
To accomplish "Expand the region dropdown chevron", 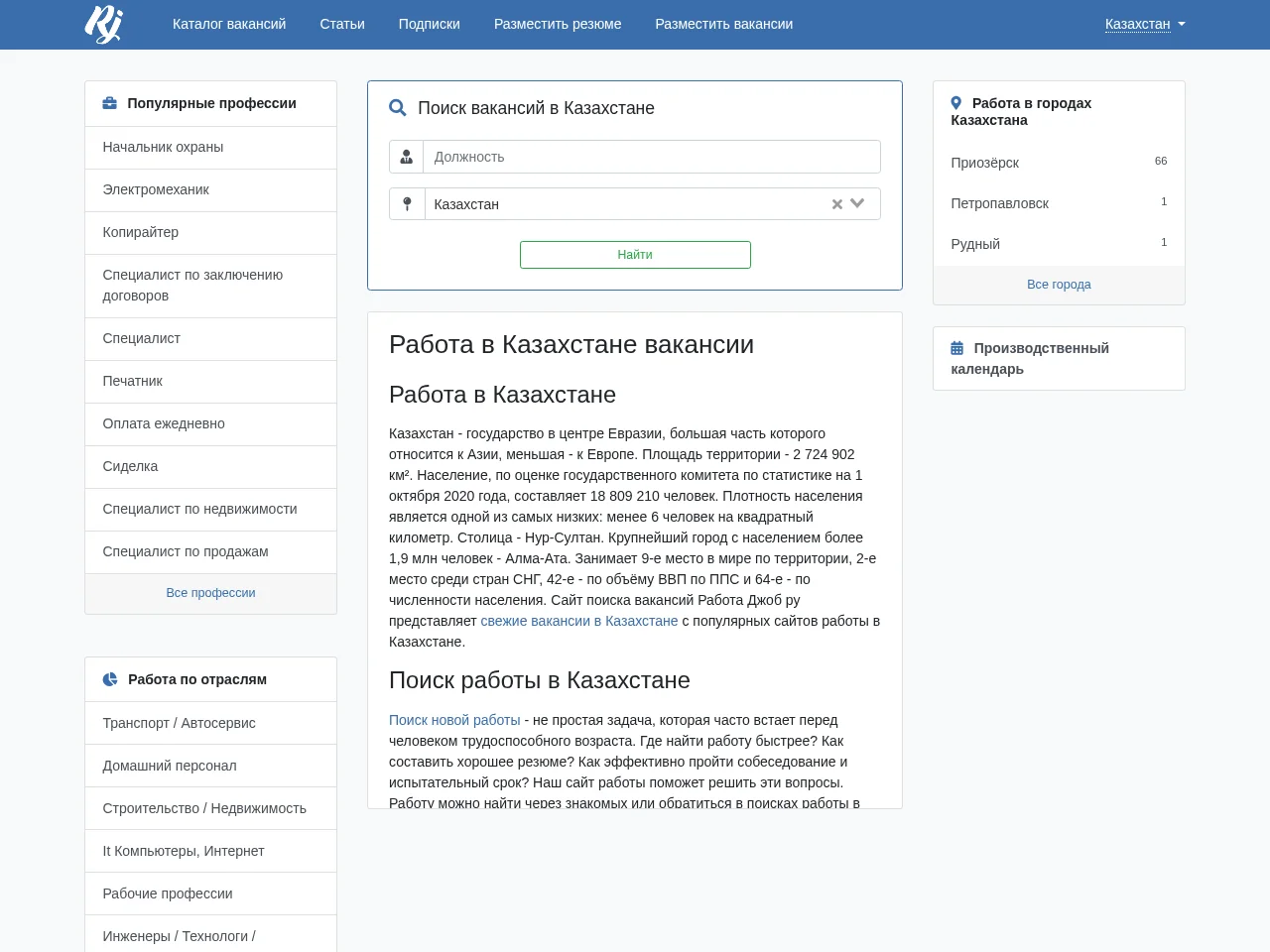I will pos(858,203).
